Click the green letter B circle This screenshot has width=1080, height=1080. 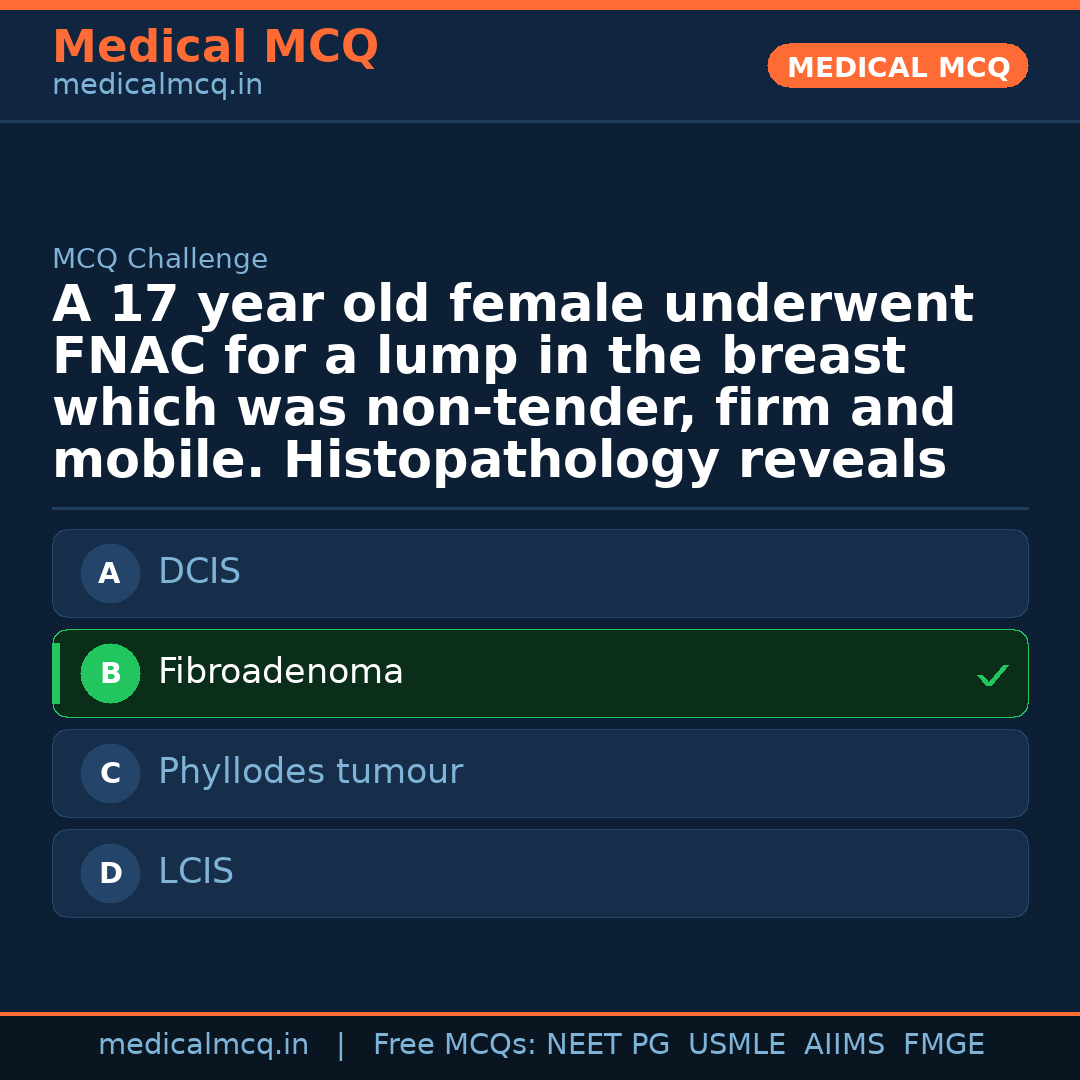[x=110, y=674]
